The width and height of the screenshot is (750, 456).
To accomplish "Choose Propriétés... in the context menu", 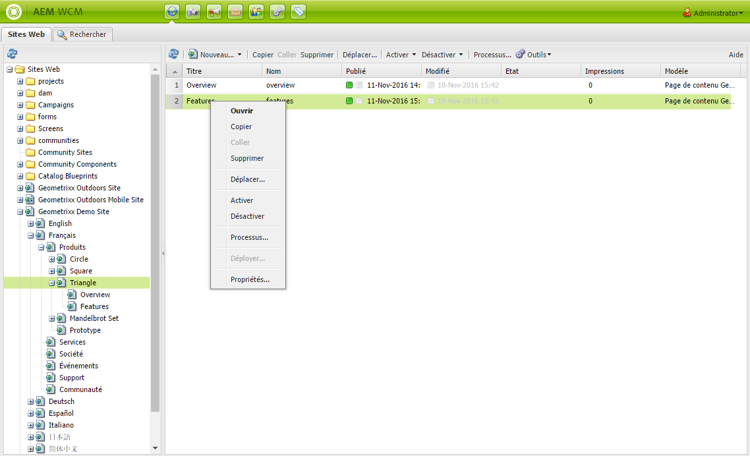I will [248, 279].
